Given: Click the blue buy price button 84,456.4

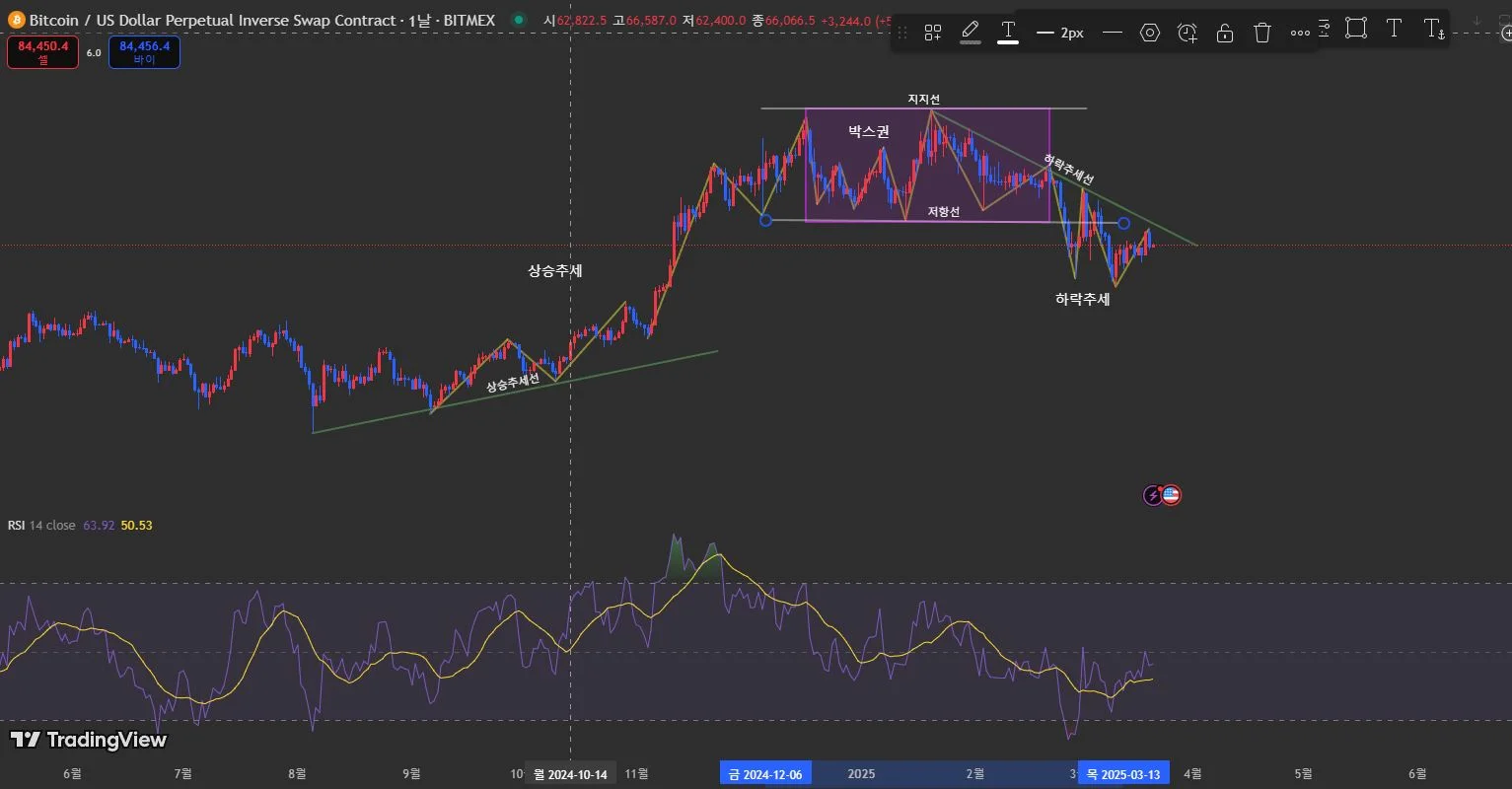Looking at the screenshot, I should 144,52.
